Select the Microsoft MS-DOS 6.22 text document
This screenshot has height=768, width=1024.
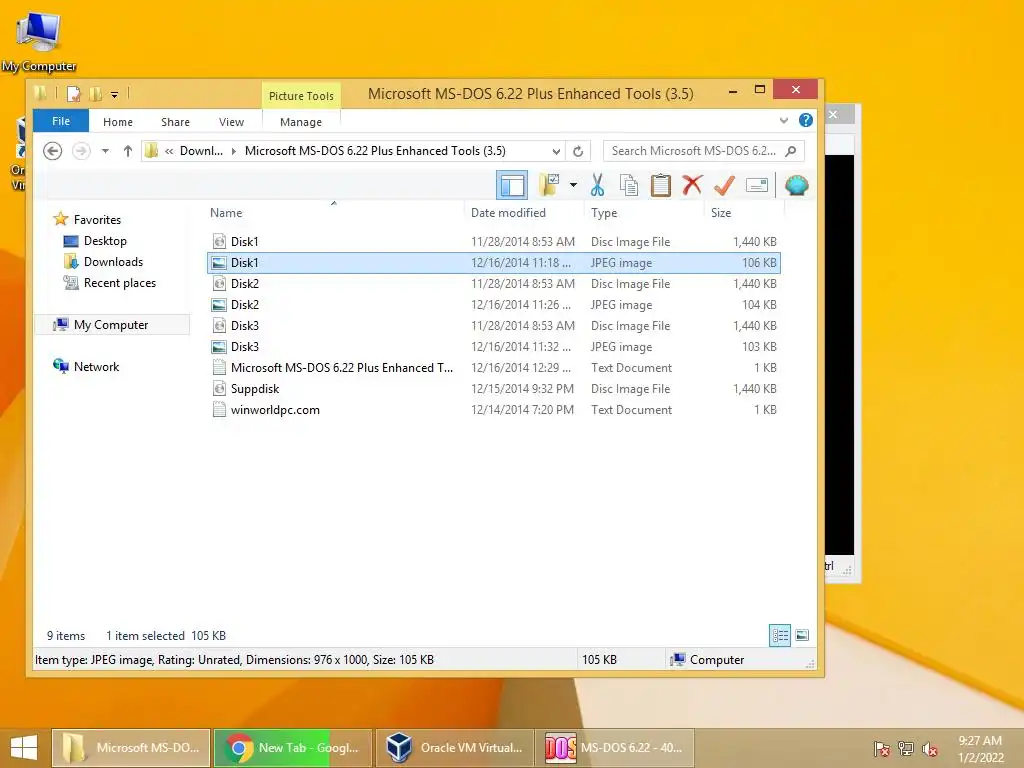click(x=494, y=368)
